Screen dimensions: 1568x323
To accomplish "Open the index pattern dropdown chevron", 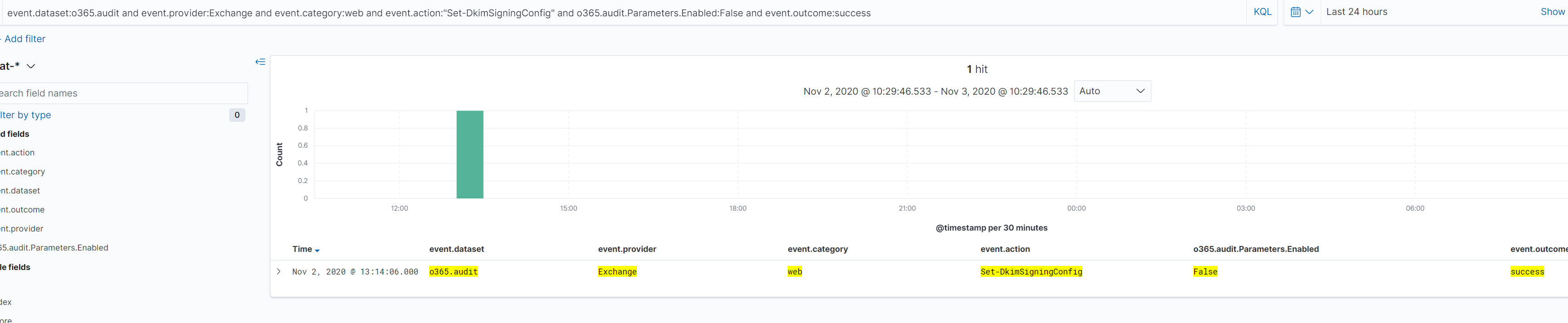I will click(x=30, y=66).
